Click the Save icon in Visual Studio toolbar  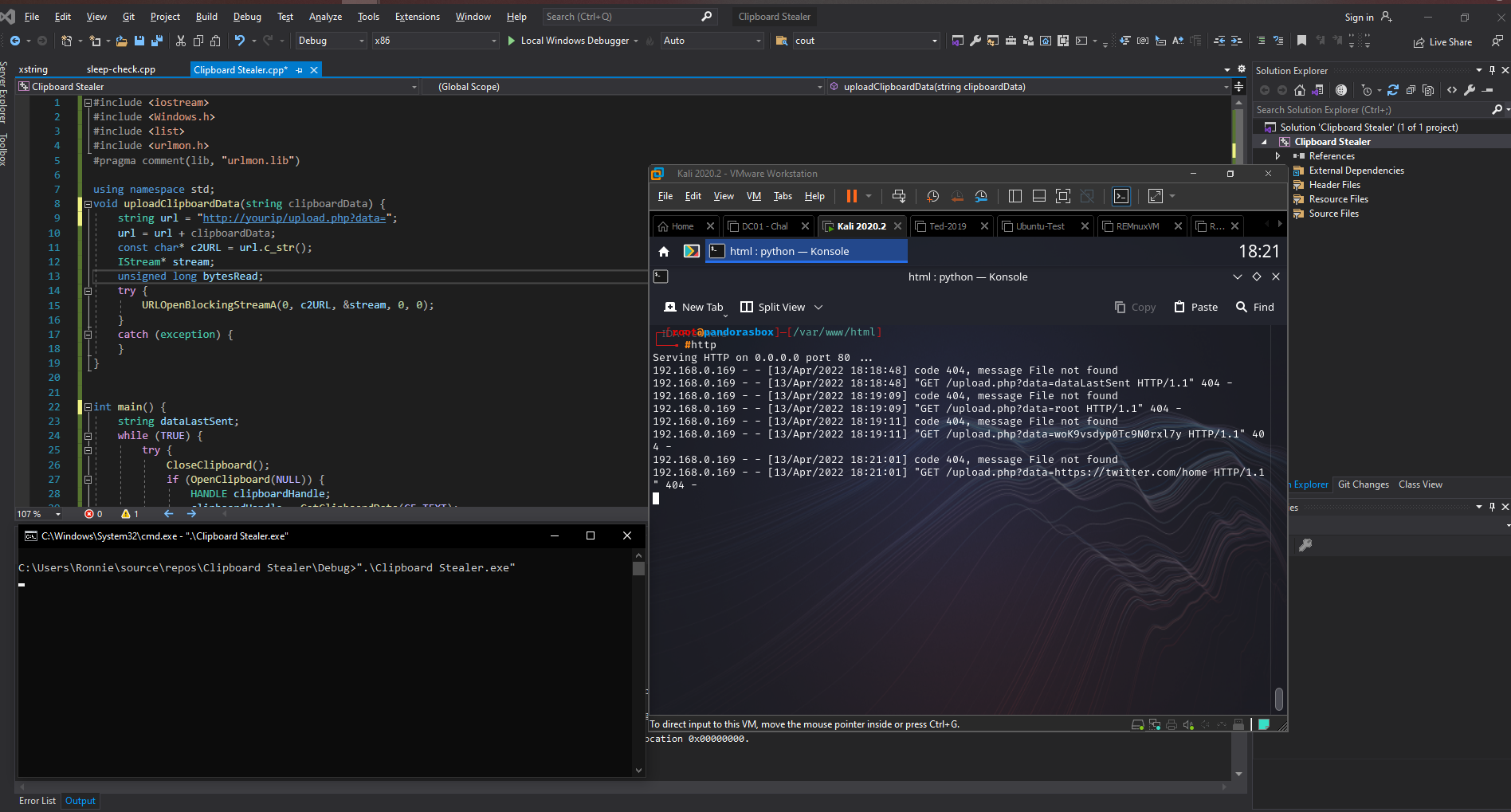[139, 41]
